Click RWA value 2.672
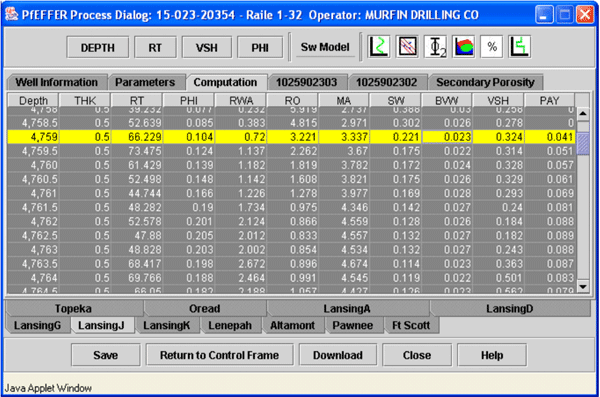Image resolution: width=600 pixels, height=397 pixels. click(x=241, y=263)
